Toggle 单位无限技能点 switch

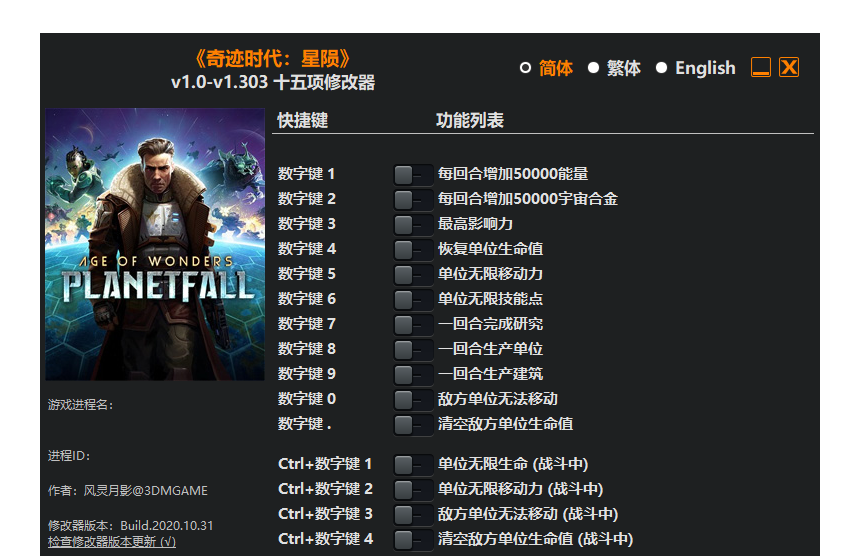point(413,299)
